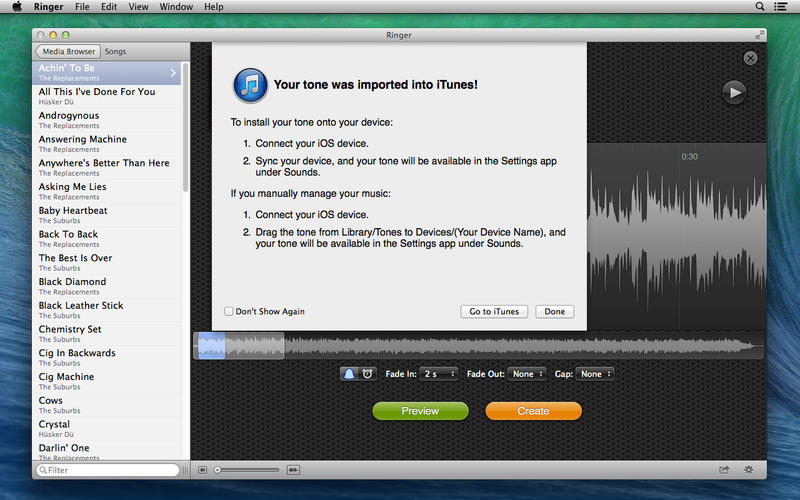The height and width of the screenshot is (500, 800).
Task: Open the File menu
Action: point(82,7)
